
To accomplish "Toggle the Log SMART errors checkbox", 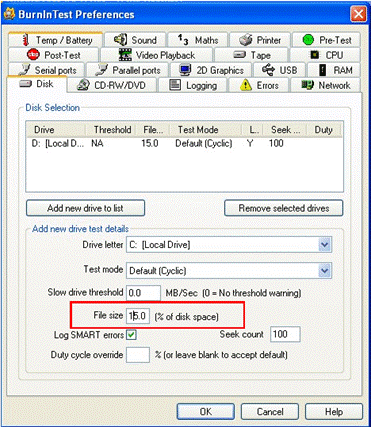I will point(132,335).
